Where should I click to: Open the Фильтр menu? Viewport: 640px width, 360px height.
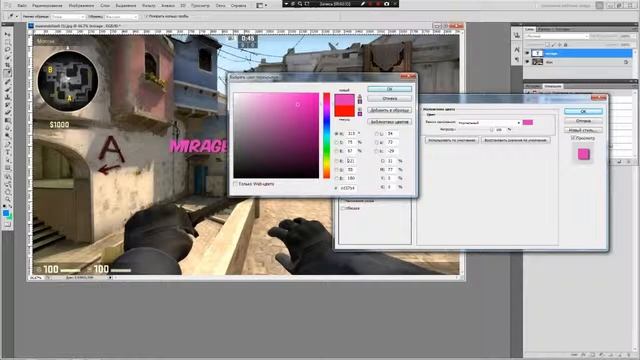[149, 6]
